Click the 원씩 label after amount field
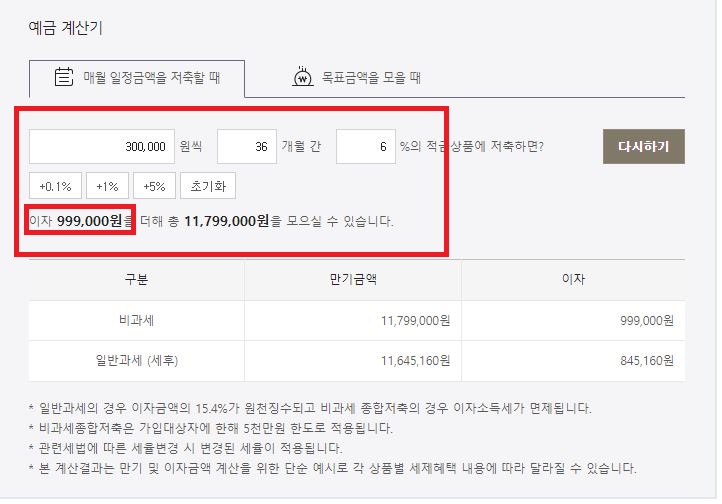Image resolution: width=722 pixels, height=504 pixels. [191, 146]
